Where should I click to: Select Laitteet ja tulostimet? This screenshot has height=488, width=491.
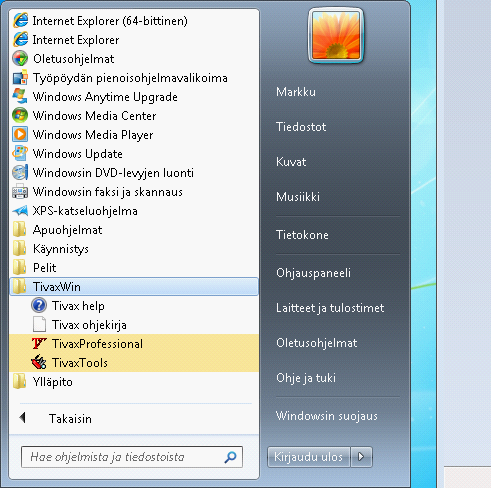(330, 308)
